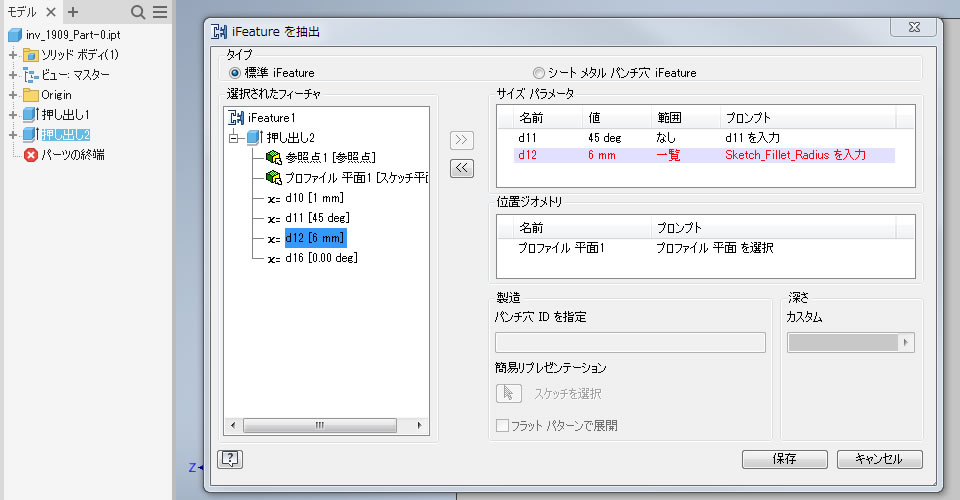Select 押し出し2 in the model browser
The width and height of the screenshot is (960, 500).
66,135
